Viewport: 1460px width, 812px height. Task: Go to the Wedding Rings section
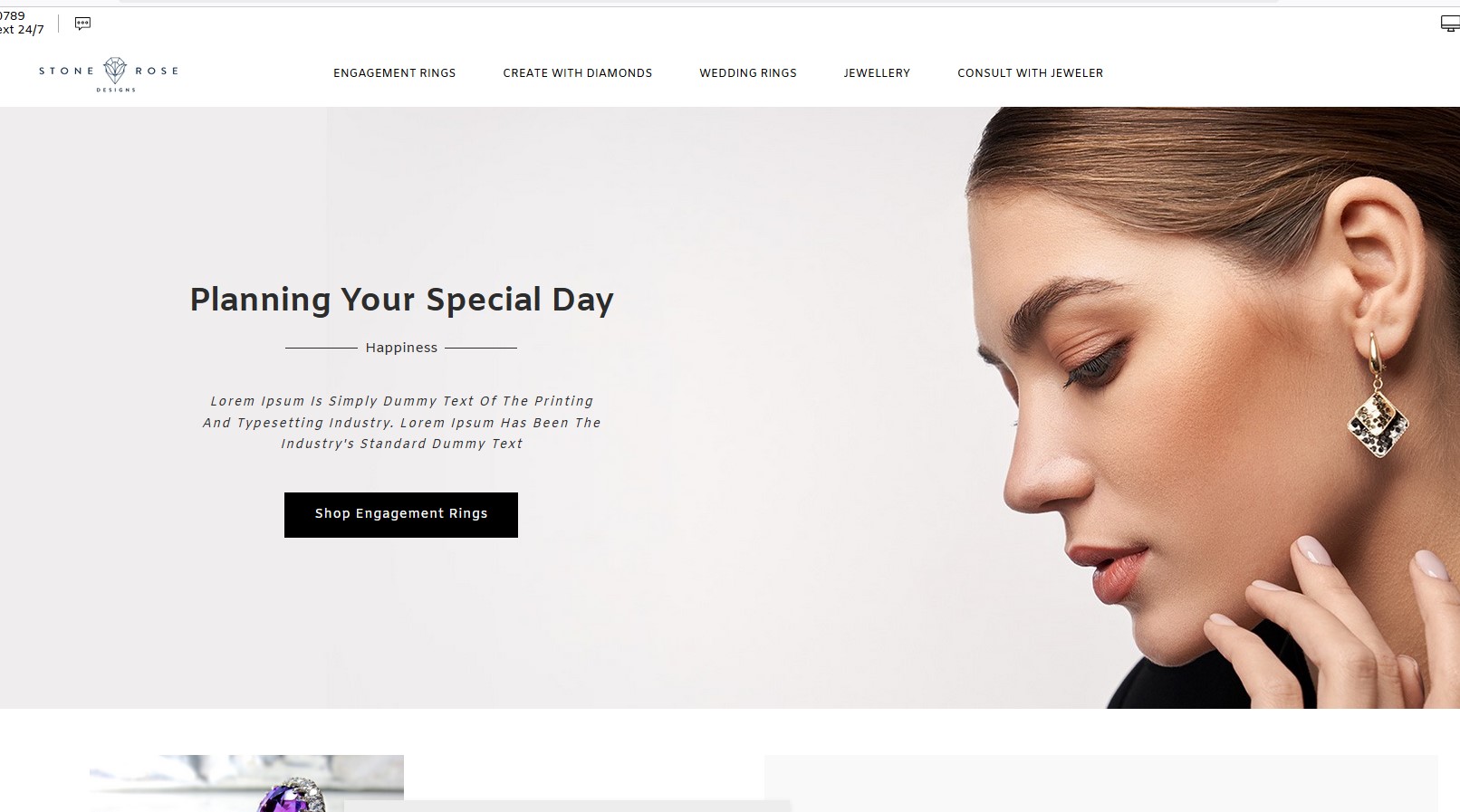[x=747, y=73]
